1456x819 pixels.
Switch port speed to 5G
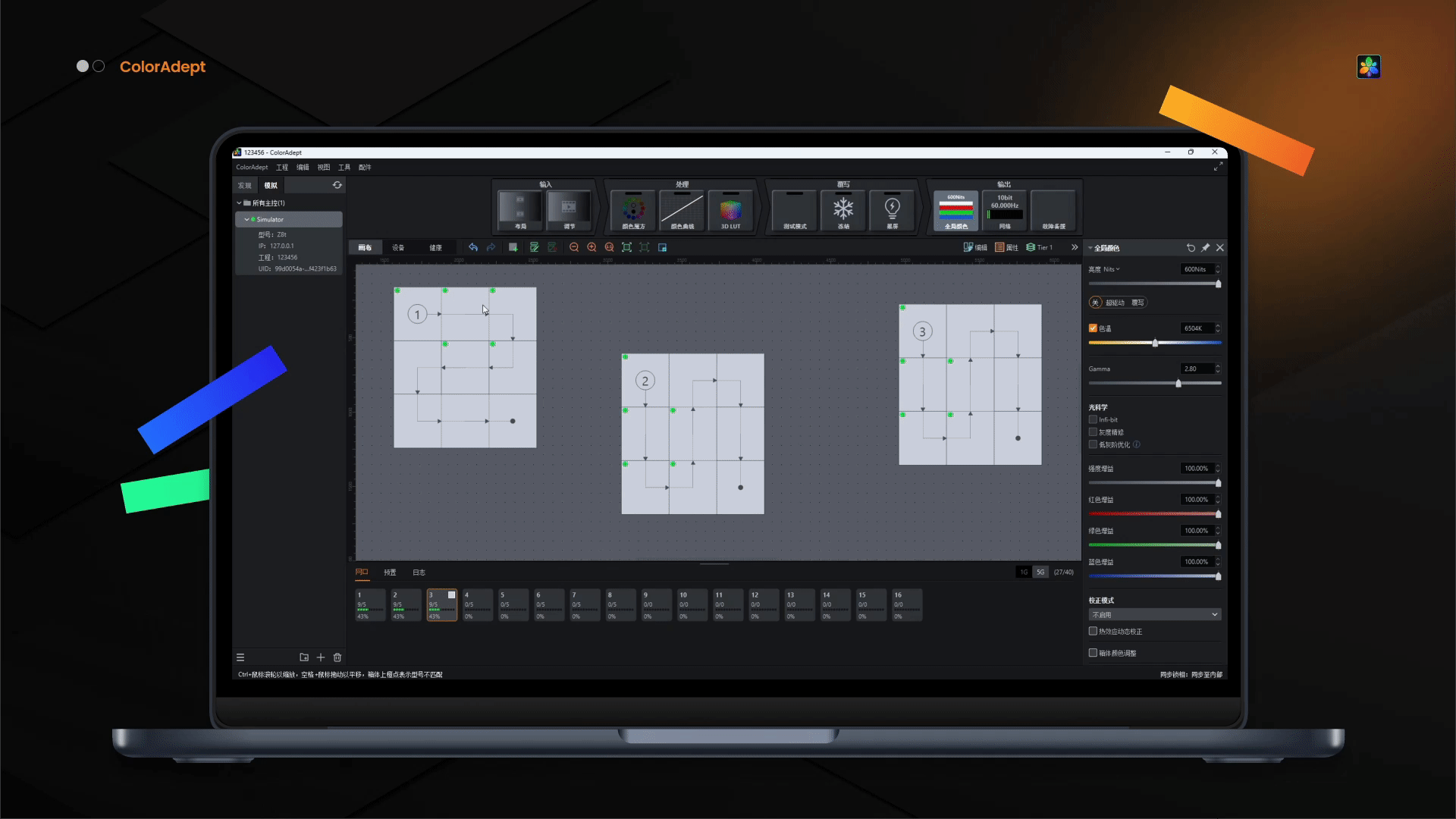pyautogui.click(x=1040, y=572)
